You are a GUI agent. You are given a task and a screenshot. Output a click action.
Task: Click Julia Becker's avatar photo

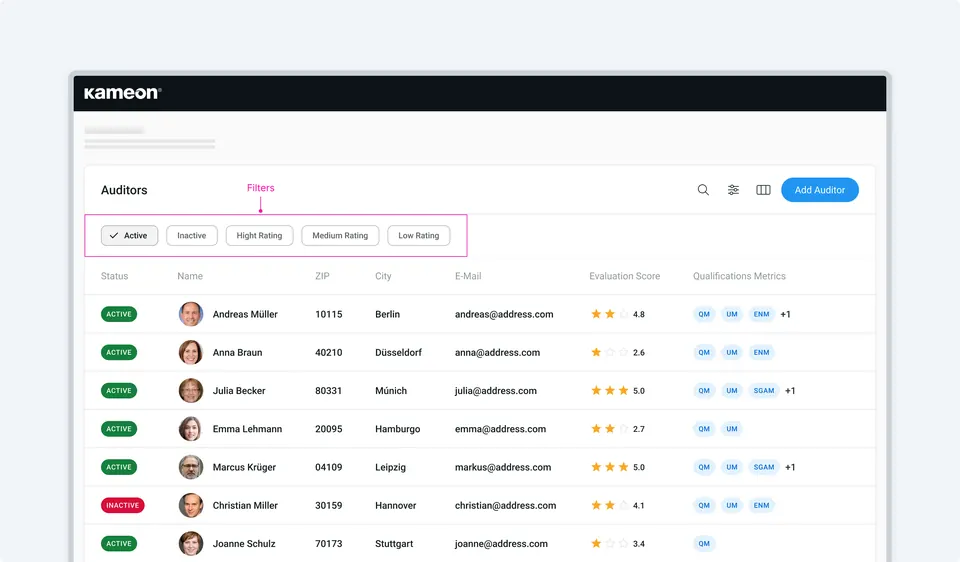point(190,391)
